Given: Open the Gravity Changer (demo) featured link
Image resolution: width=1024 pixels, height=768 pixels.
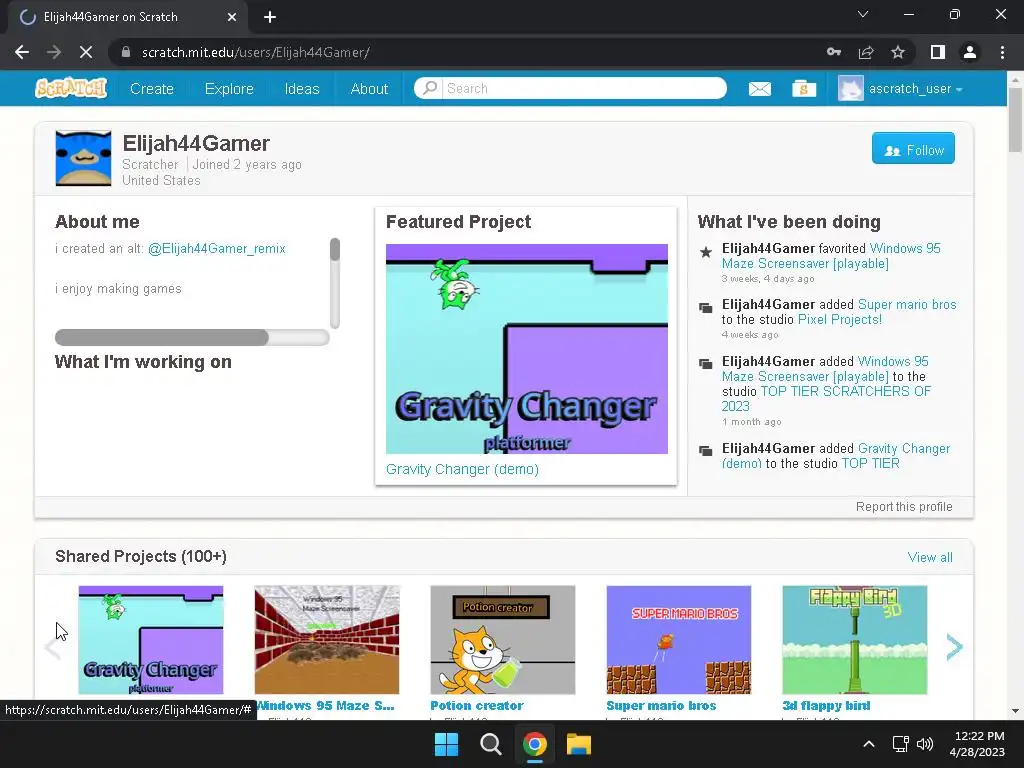Looking at the screenshot, I should (462, 470).
